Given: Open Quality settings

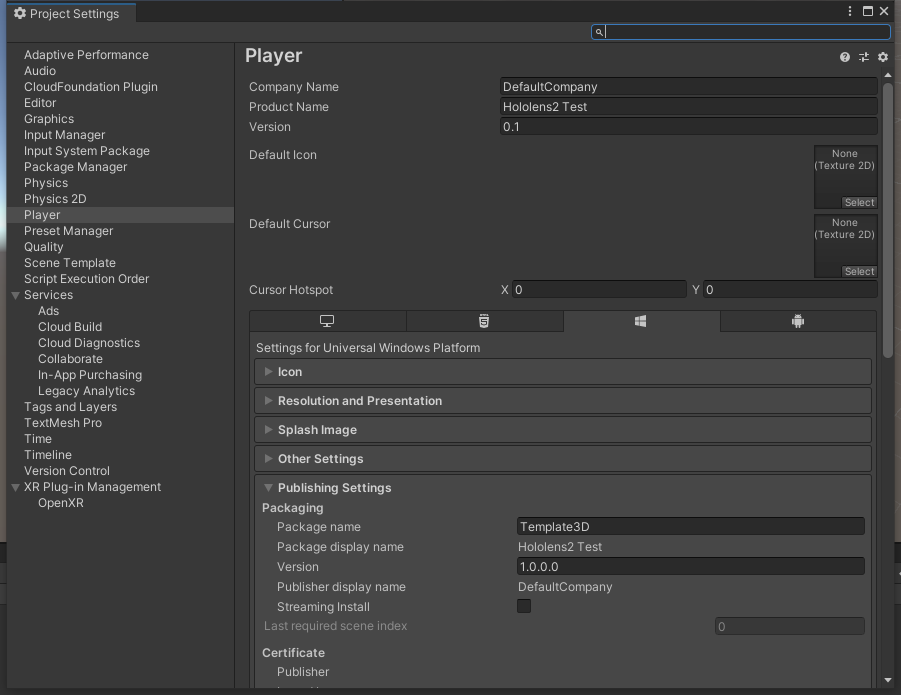Looking at the screenshot, I should [44, 247].
